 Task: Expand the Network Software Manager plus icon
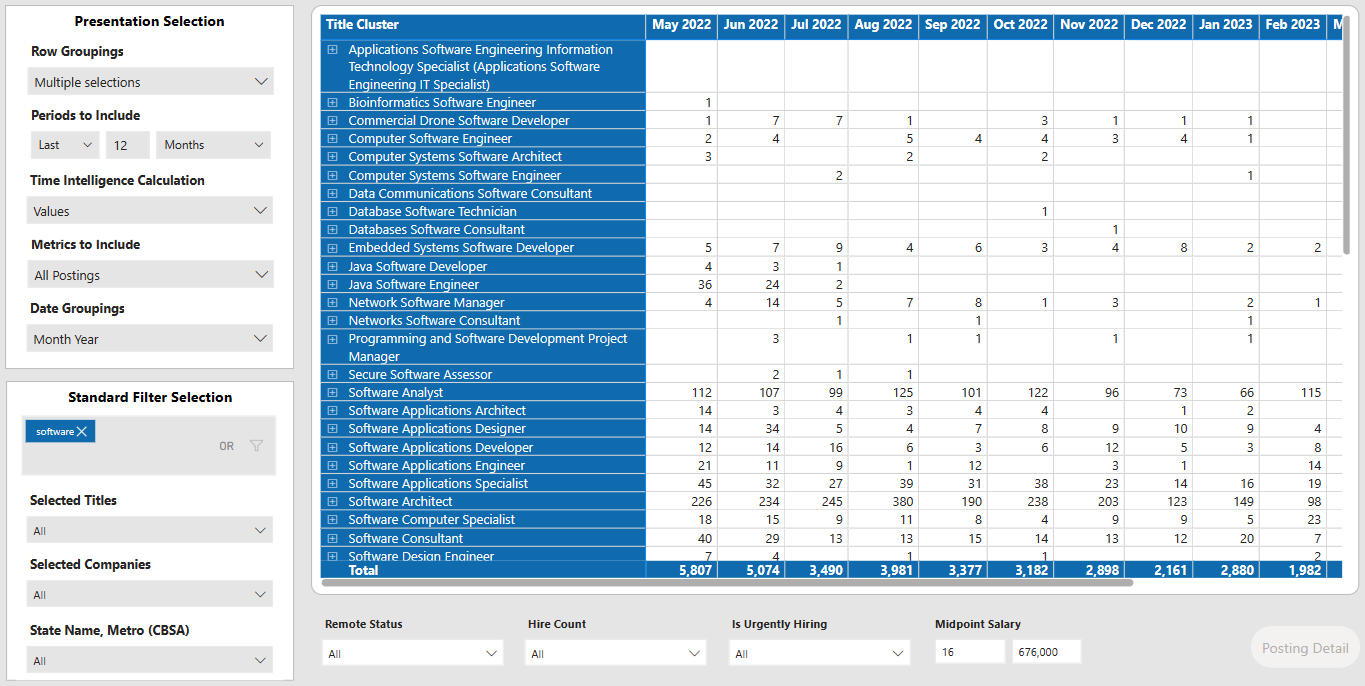point(332,302)
